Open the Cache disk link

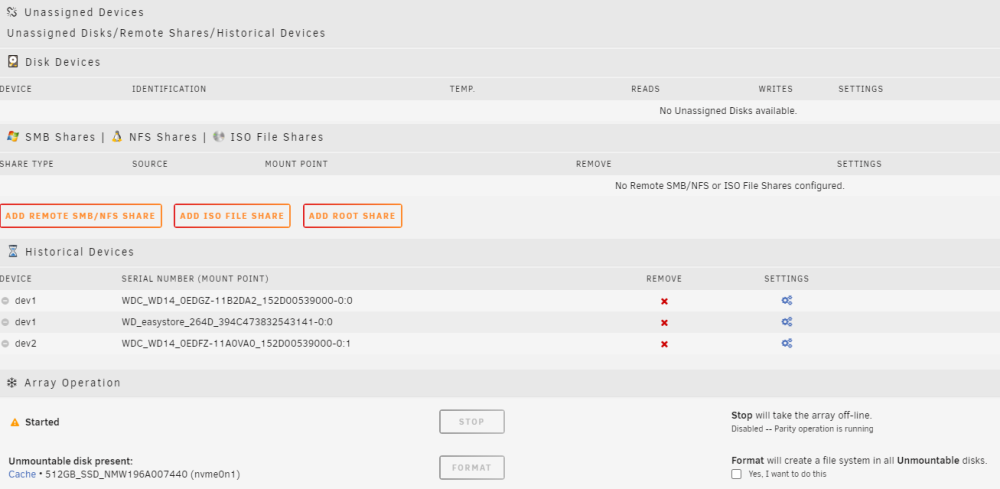[22, 474]
